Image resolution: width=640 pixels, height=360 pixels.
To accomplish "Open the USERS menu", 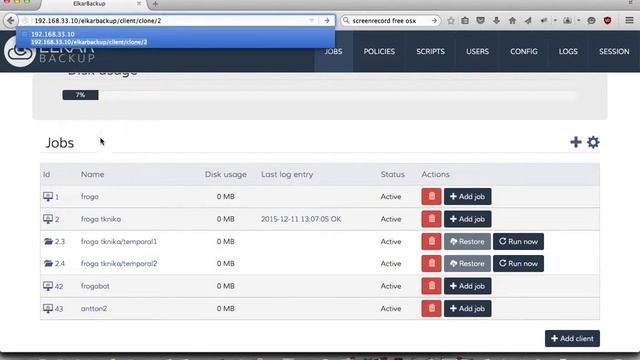I will point(477,51).
